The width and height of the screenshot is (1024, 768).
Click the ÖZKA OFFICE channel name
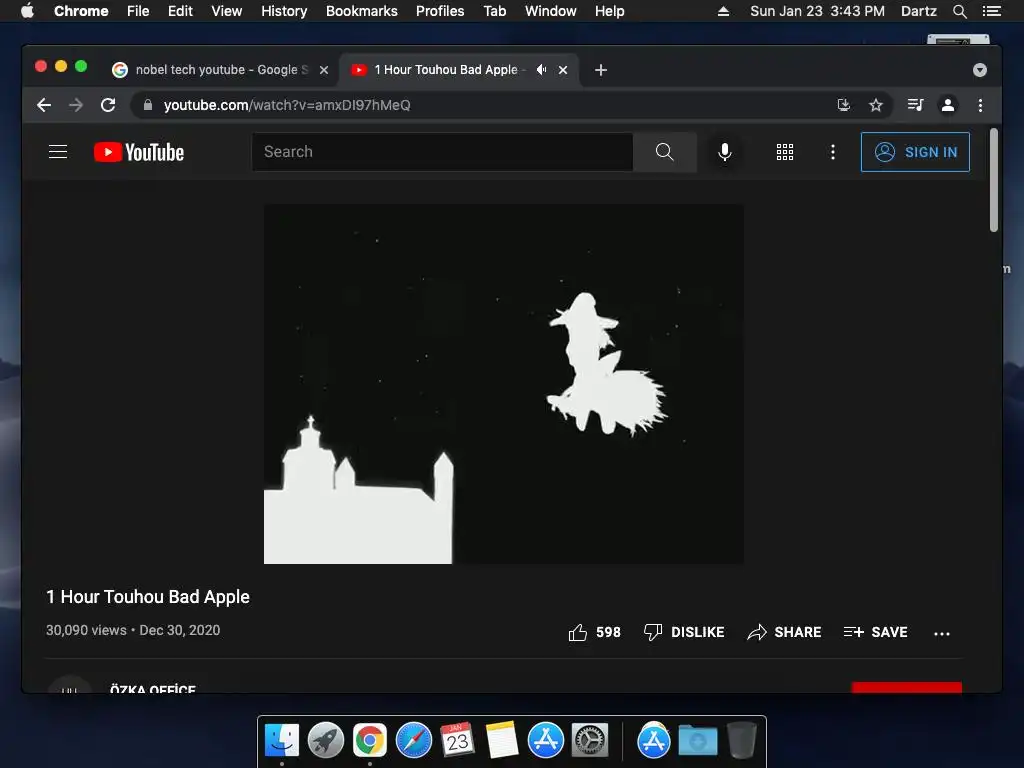point(153,688)
